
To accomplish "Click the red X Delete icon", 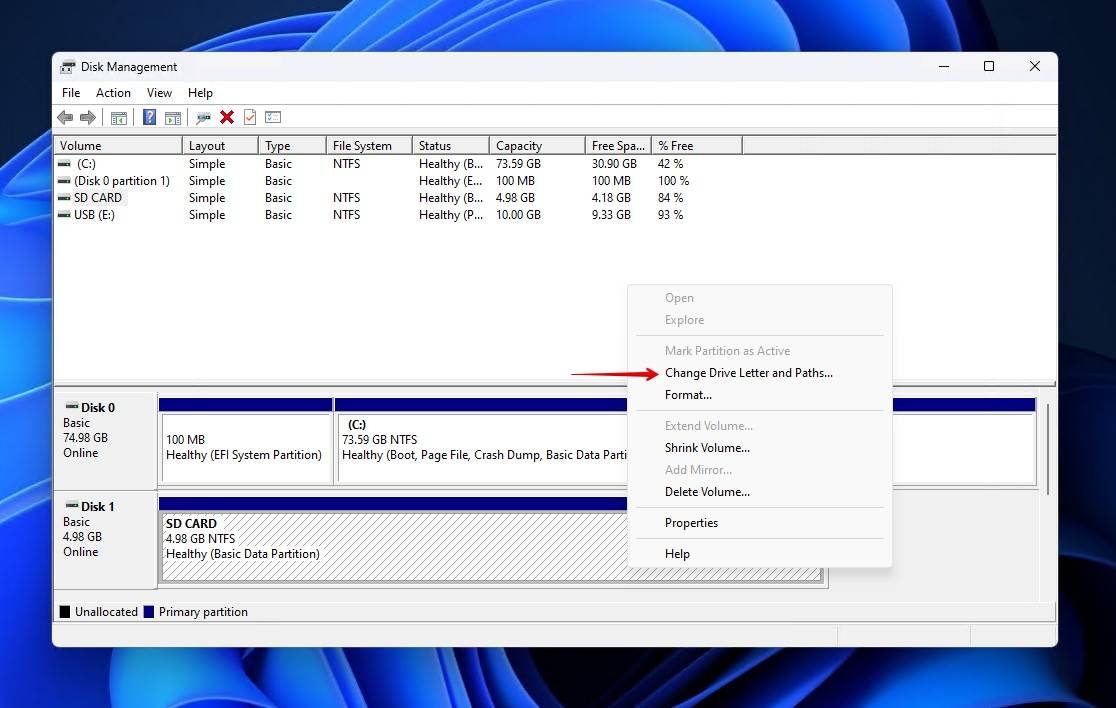I will pyautogui.click(x=227, y=118).
